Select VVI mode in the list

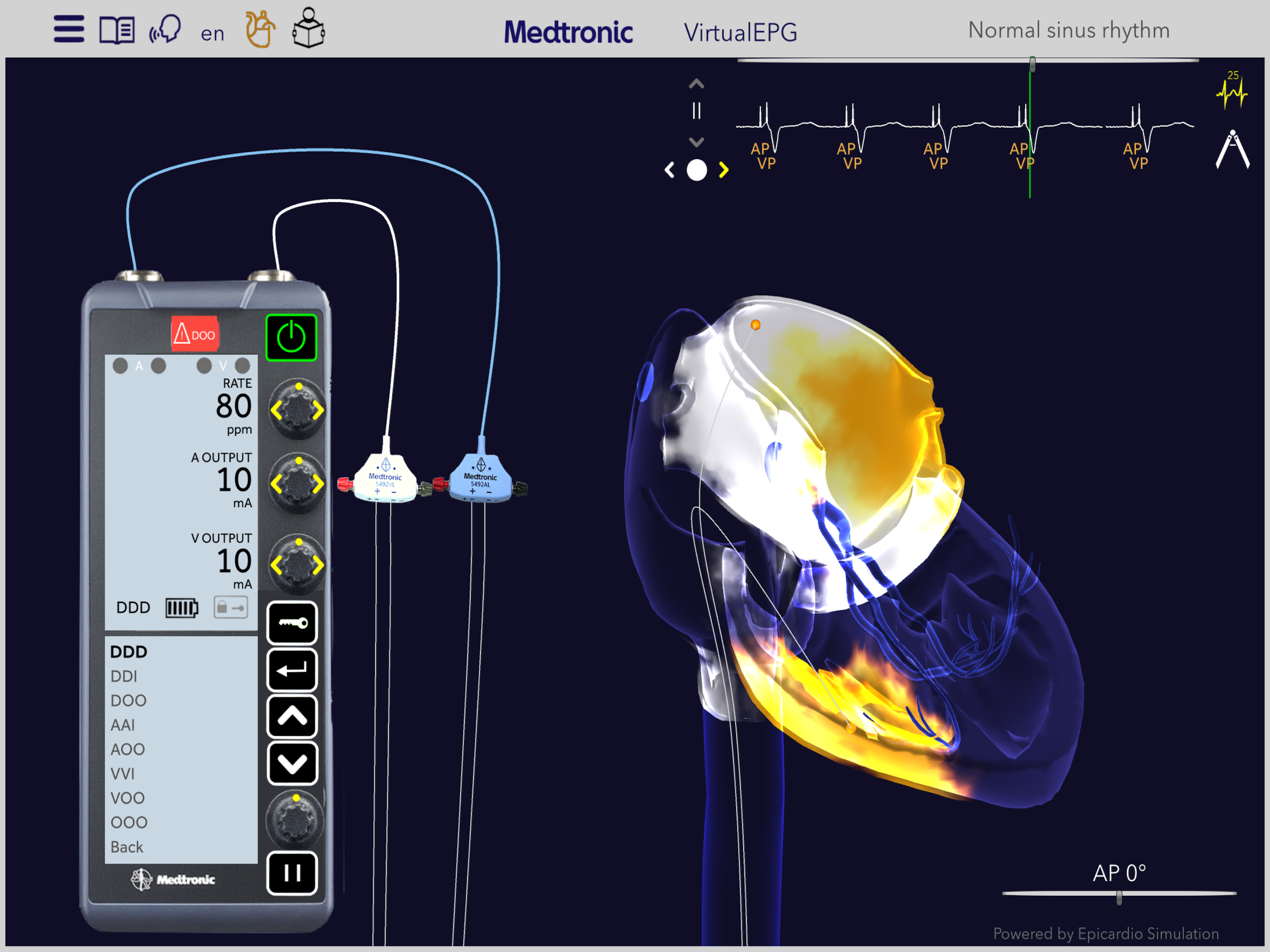[x=123, y=774]
